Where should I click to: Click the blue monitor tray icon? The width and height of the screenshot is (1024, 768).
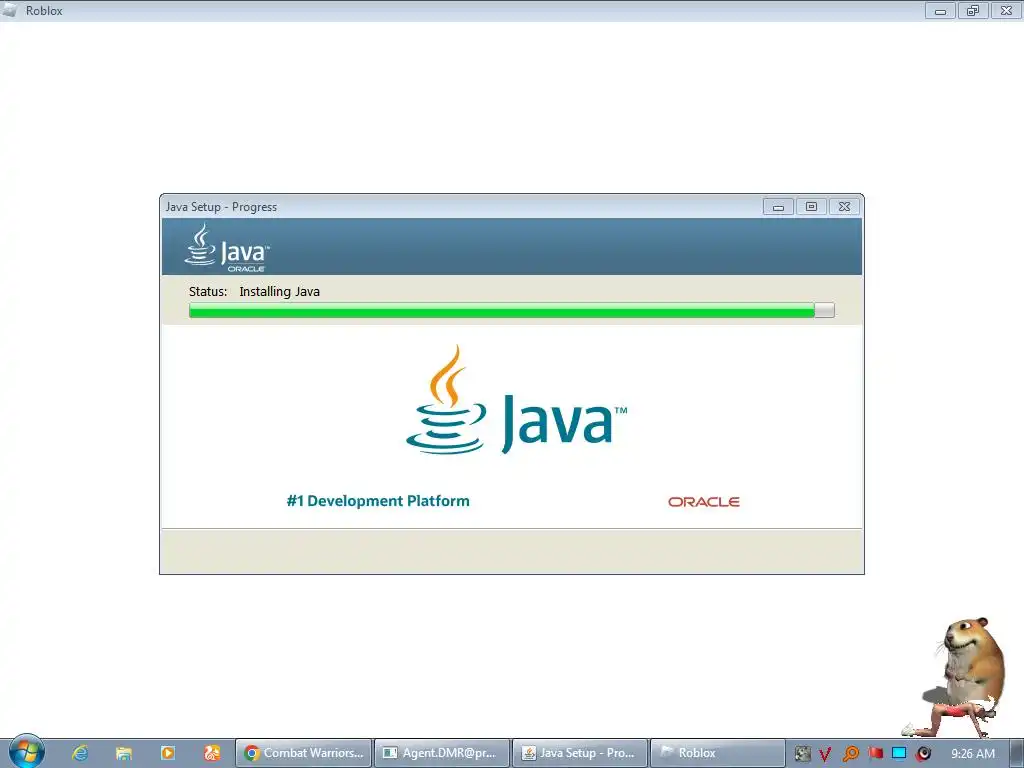(x=899, y=753)
